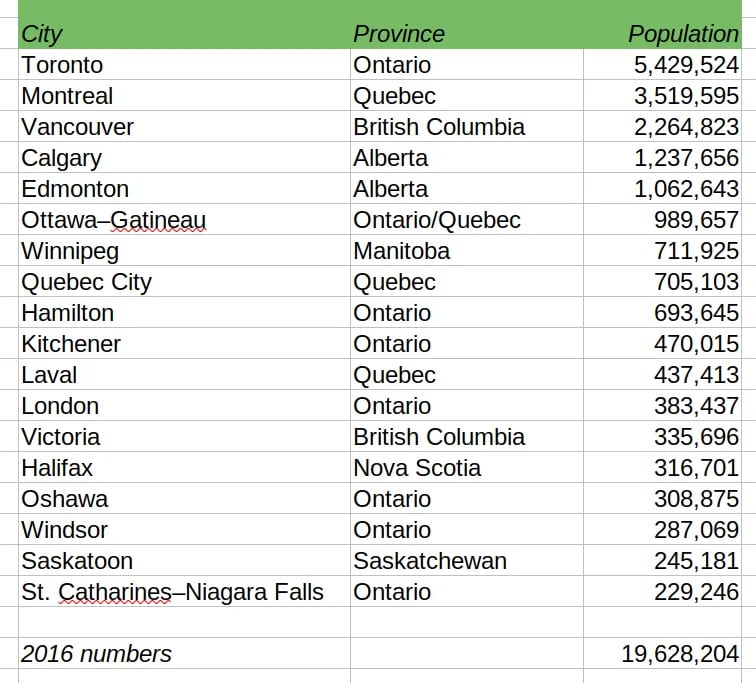Select Hamilton's population 693,645

pos(662,313)
